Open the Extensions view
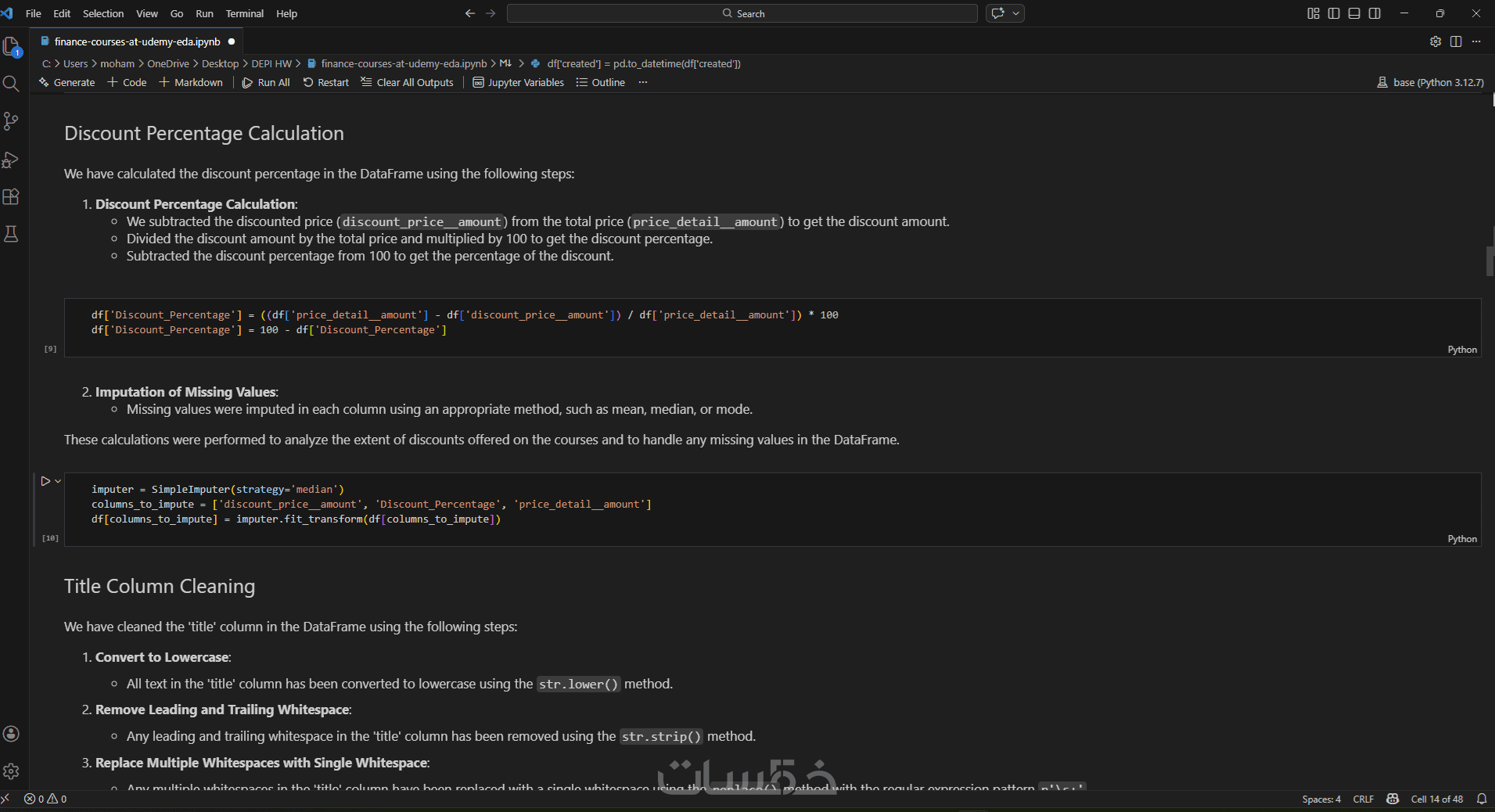The image size is (1495, 812). click(11, 197)
